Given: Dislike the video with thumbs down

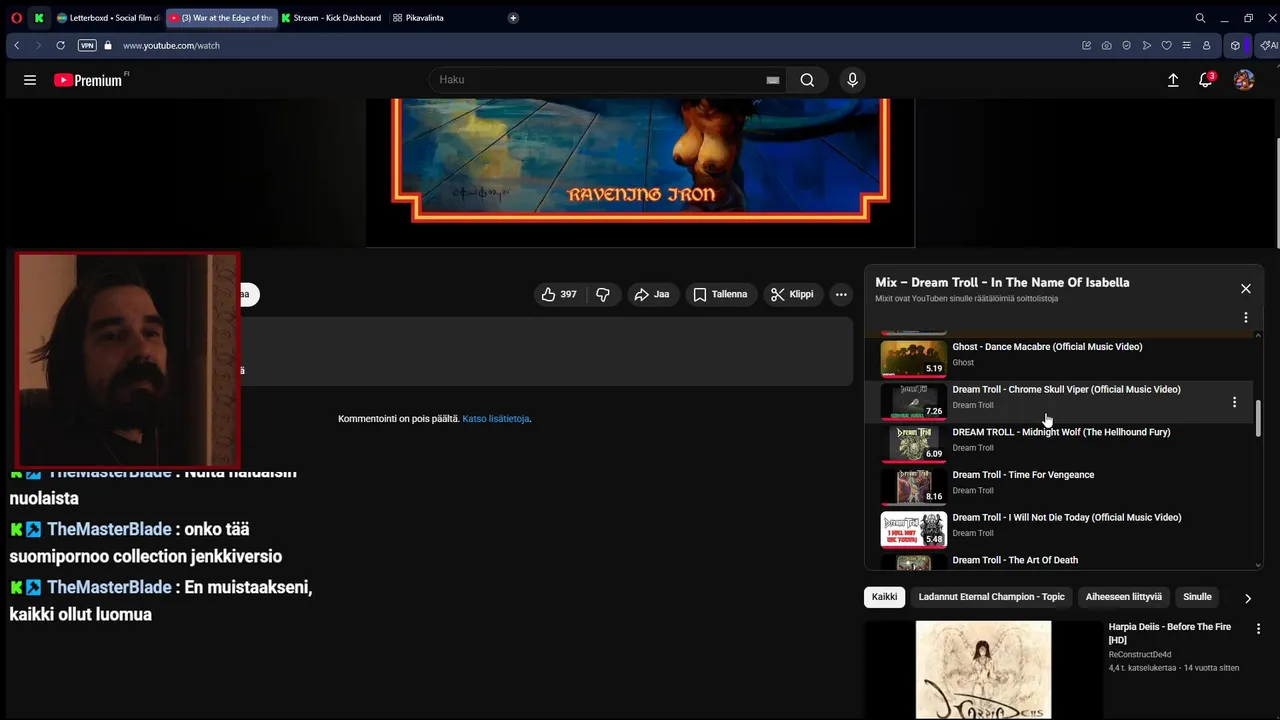Looking at the screenshot, I should click(x=603, y=294).
